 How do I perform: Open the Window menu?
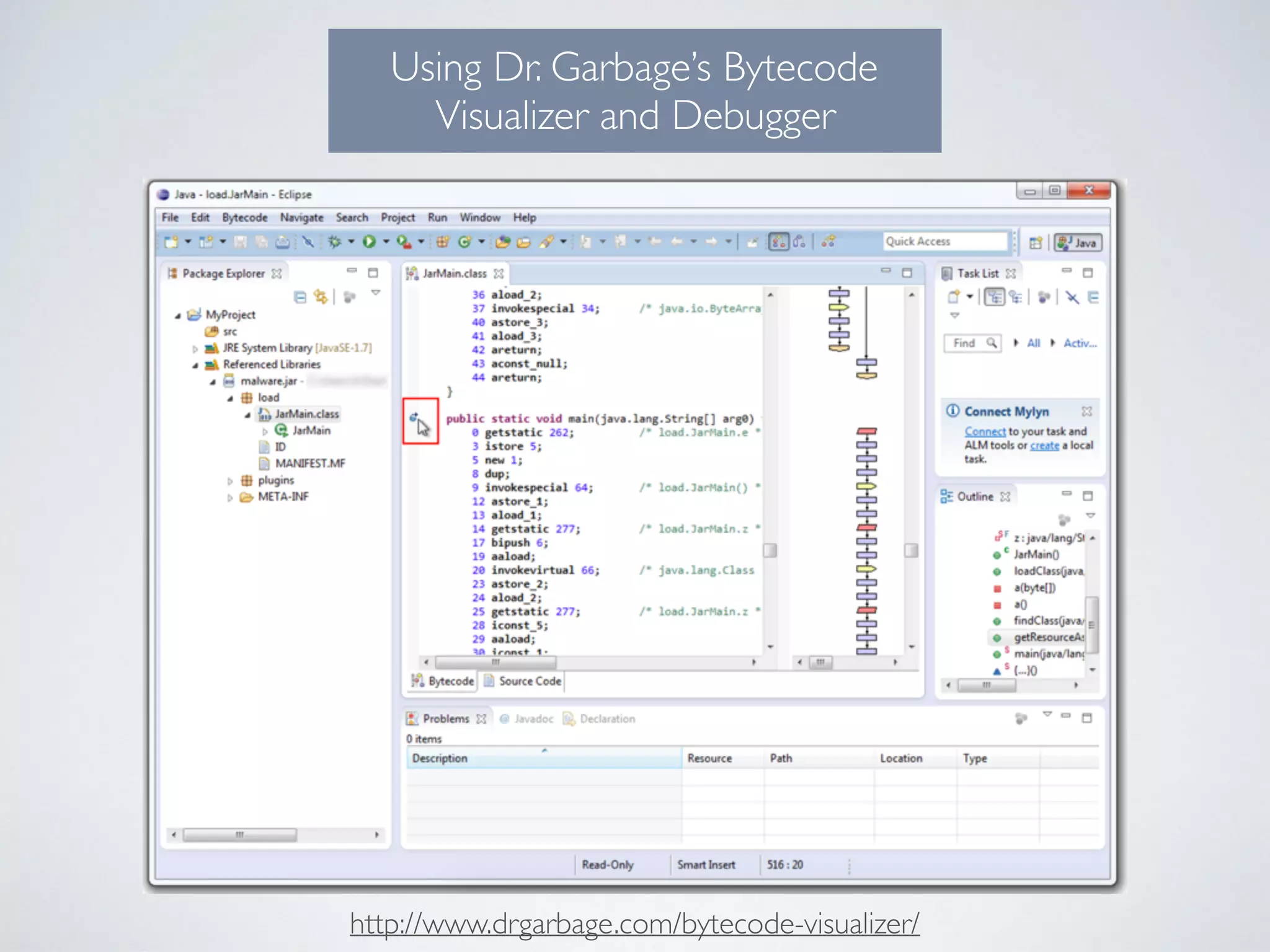tap(480, 218)
